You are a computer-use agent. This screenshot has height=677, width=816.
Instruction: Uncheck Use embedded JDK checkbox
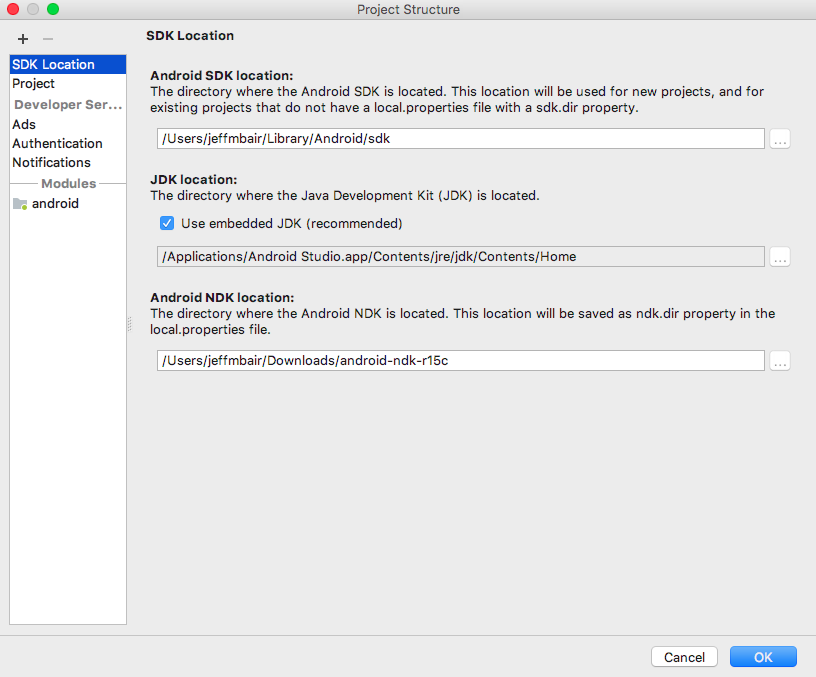tap(167, 224)
